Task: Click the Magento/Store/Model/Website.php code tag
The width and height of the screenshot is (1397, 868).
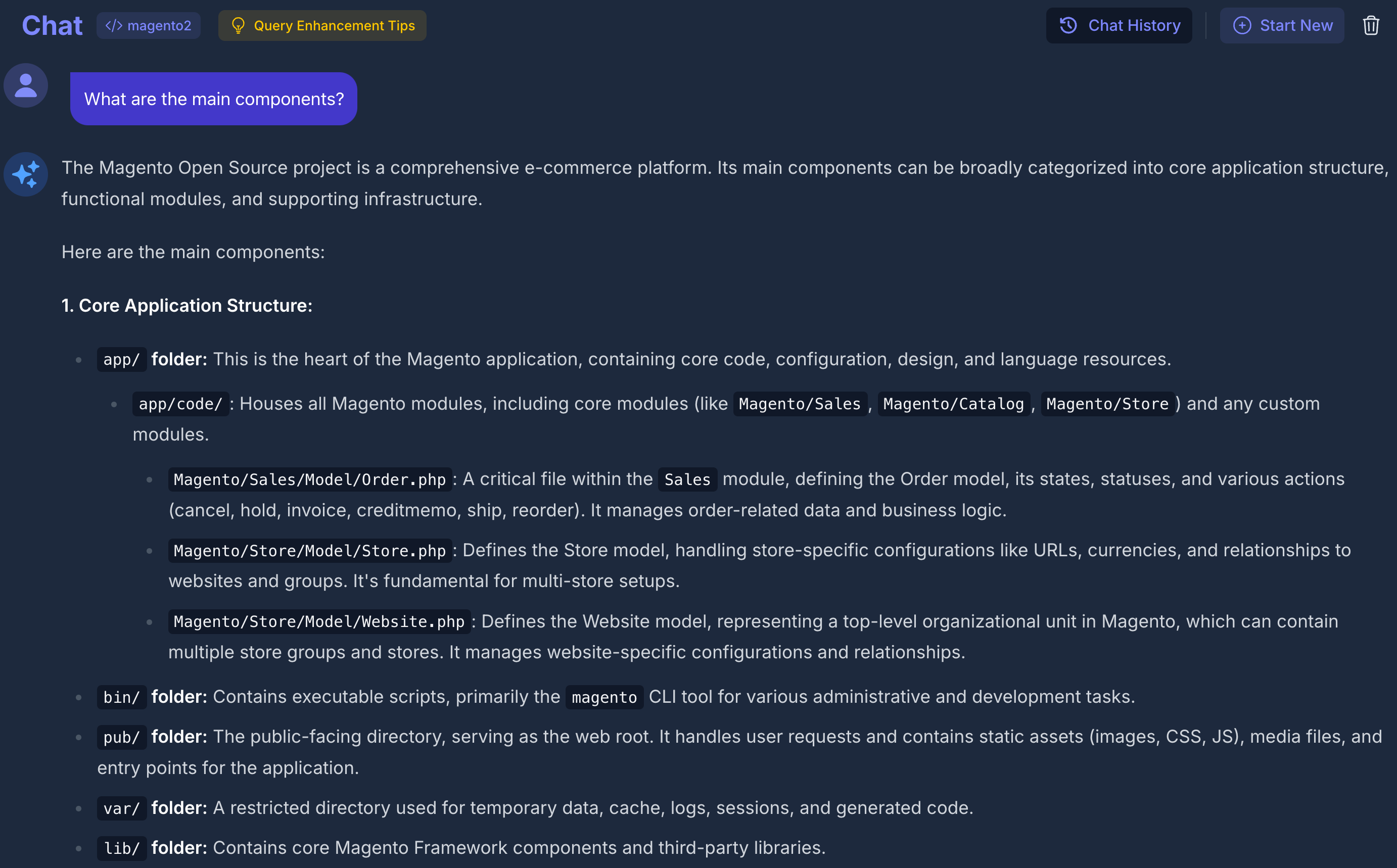Action: pos(319,622)
